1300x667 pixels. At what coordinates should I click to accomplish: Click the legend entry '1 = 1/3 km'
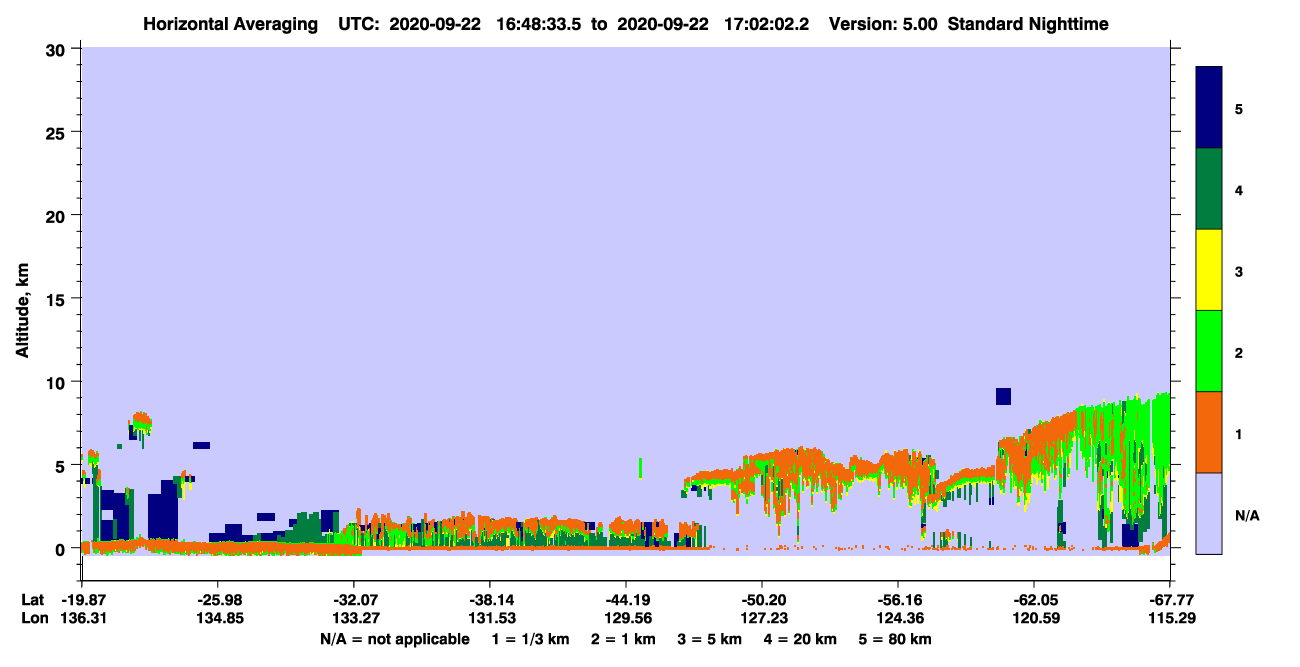tap(530, 639)
